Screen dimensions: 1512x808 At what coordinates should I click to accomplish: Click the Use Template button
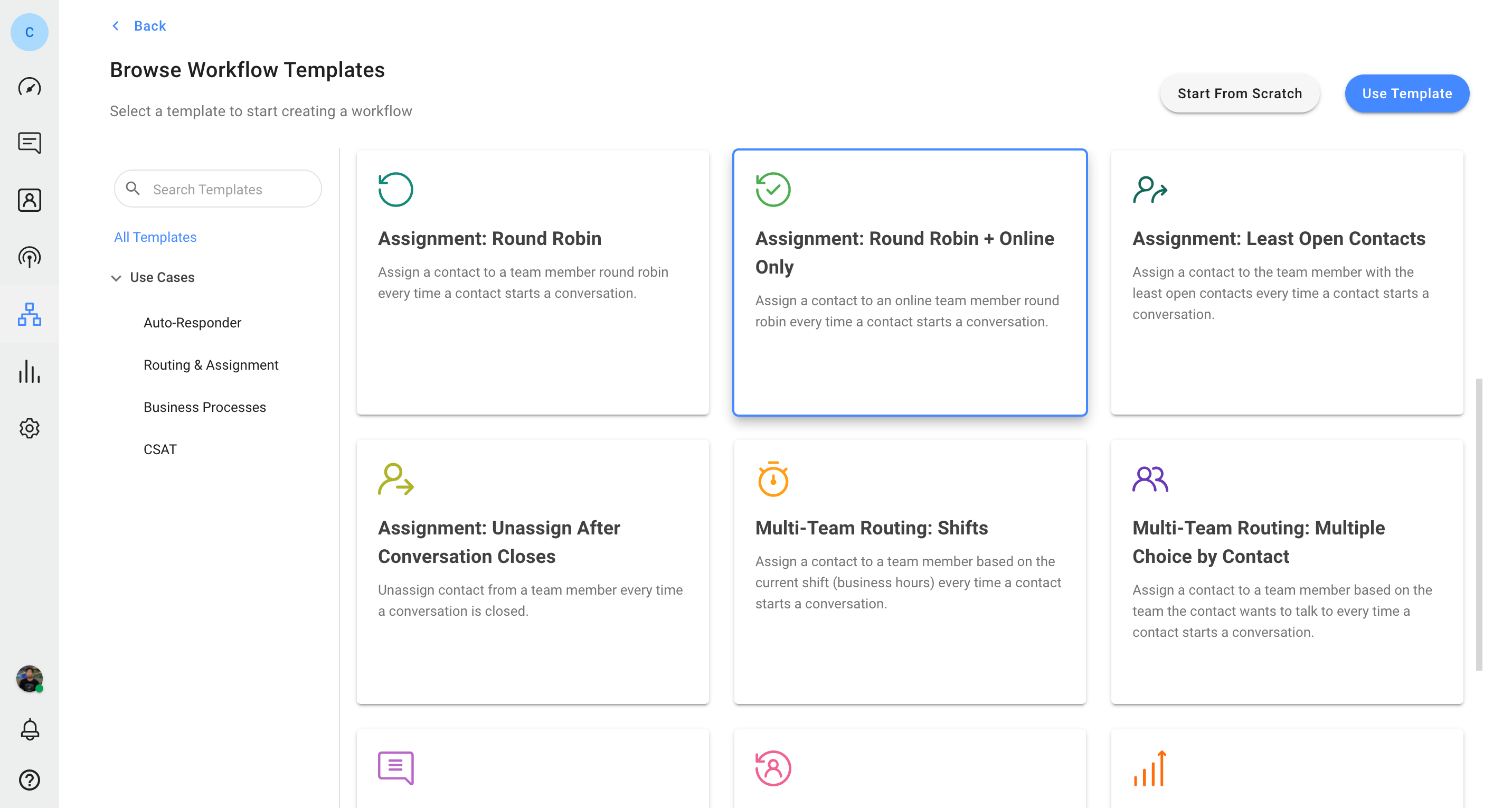[x=1406, y=93]
